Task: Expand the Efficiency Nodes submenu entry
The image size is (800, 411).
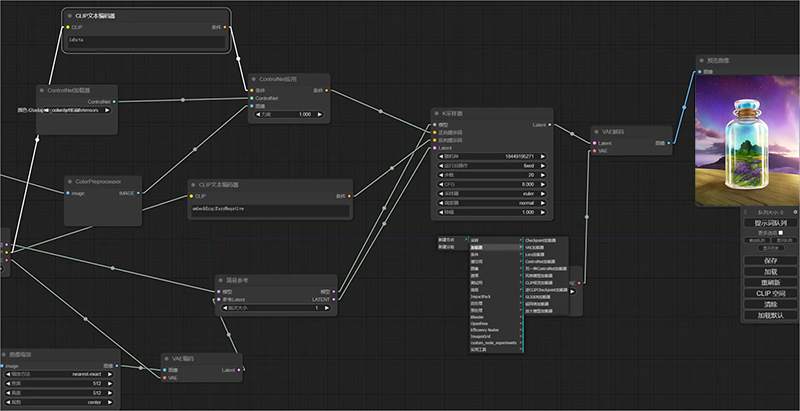Action: (x=496, y=330)
